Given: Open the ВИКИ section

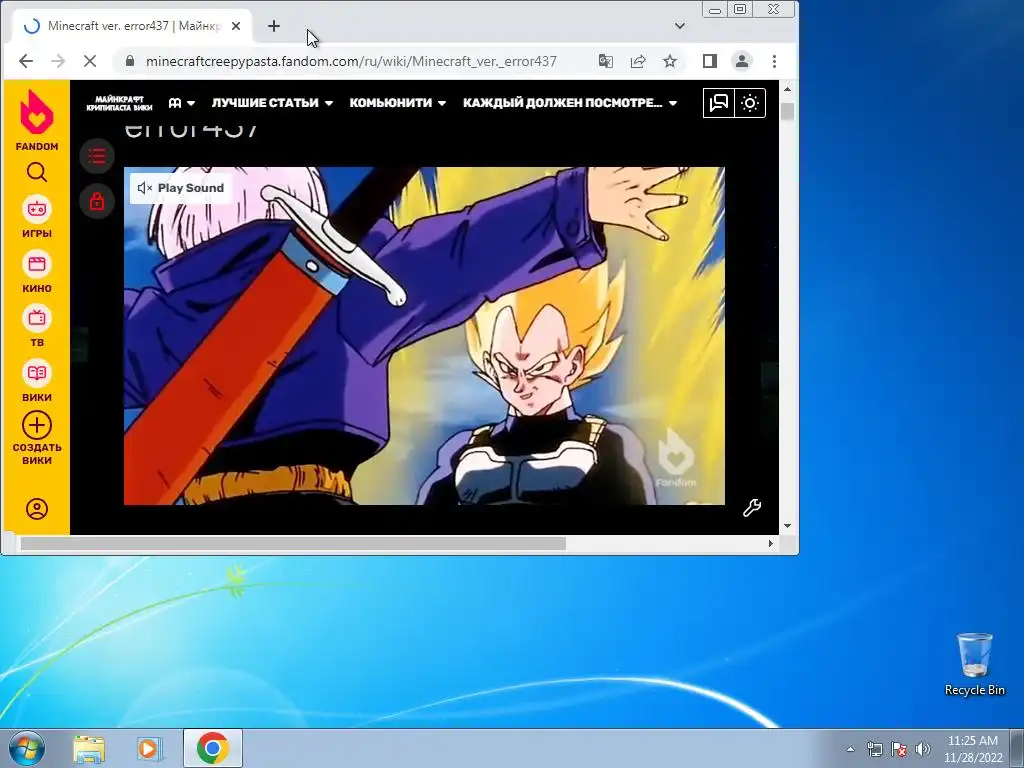Looking at the screenshot, I should (x=37, y=381).
